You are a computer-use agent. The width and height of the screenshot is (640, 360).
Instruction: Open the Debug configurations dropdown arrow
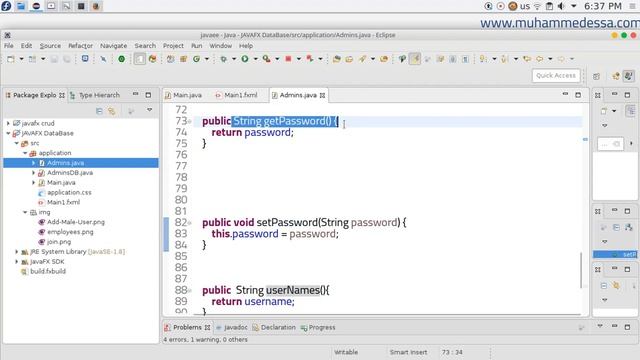[234, 59]
